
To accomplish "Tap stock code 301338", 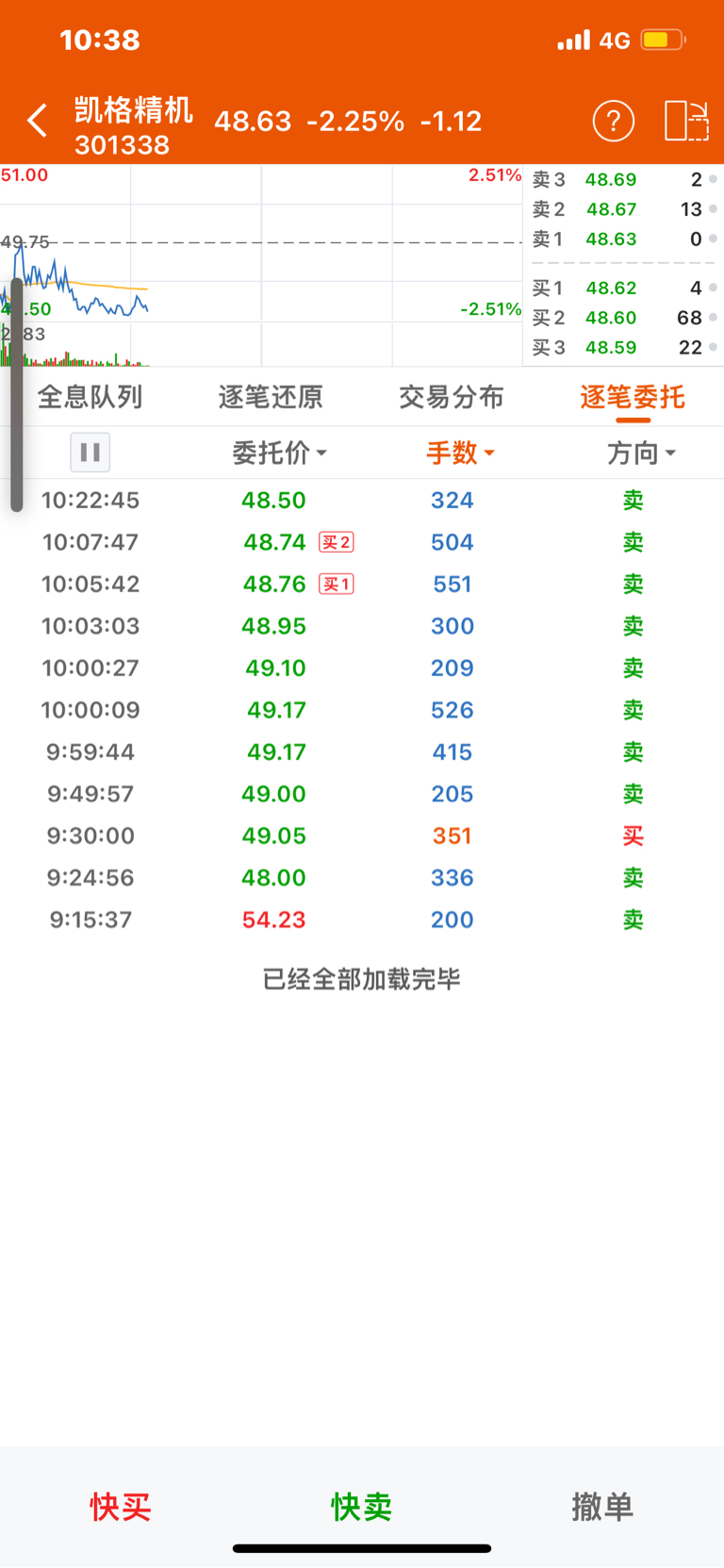I will pyautogui.click(x=122, y=145).
